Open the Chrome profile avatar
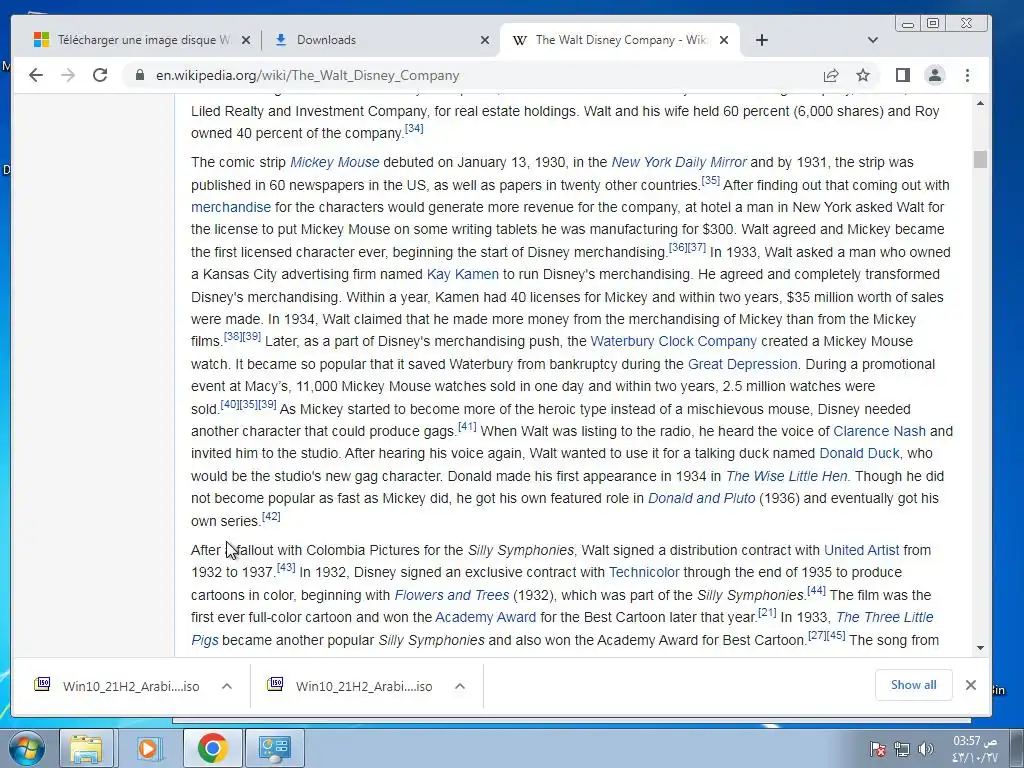The height and width of the screenshot is (768, 1024). pyautogui.click(x=935, y=75)
